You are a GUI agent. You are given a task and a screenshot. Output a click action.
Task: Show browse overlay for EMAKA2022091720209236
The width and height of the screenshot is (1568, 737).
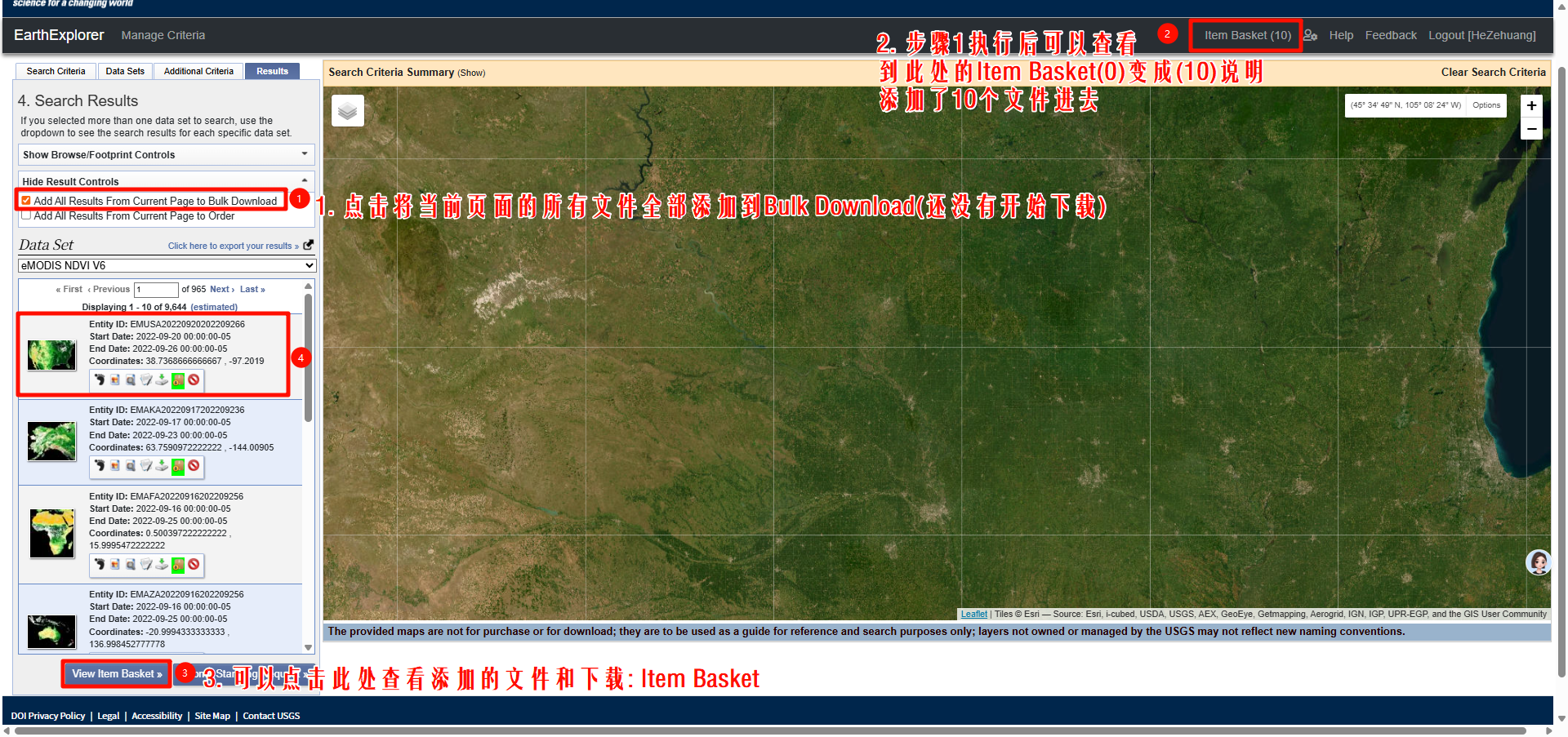pyautogui.click(x=115, y=465)
